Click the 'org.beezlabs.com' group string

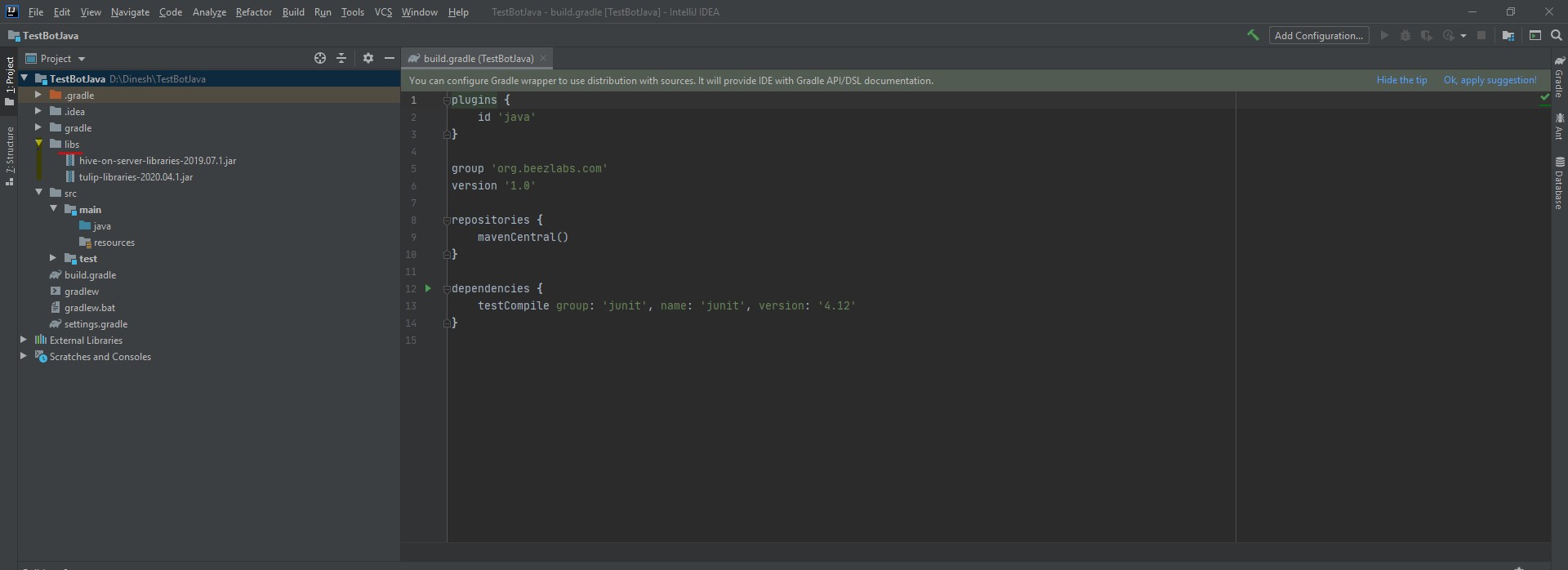(549, 168)
